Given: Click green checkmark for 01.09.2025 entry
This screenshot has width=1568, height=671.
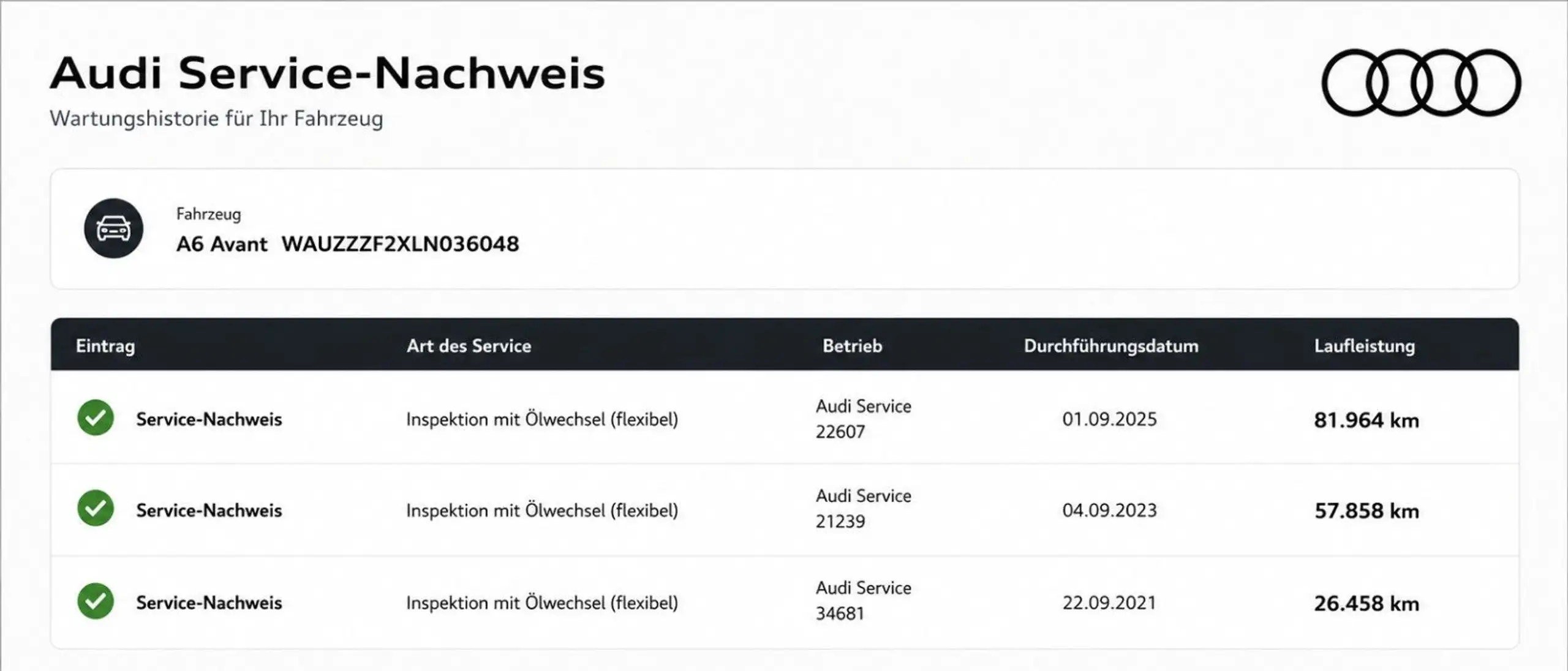Looking at the screenshot, I should pos(96,418).
